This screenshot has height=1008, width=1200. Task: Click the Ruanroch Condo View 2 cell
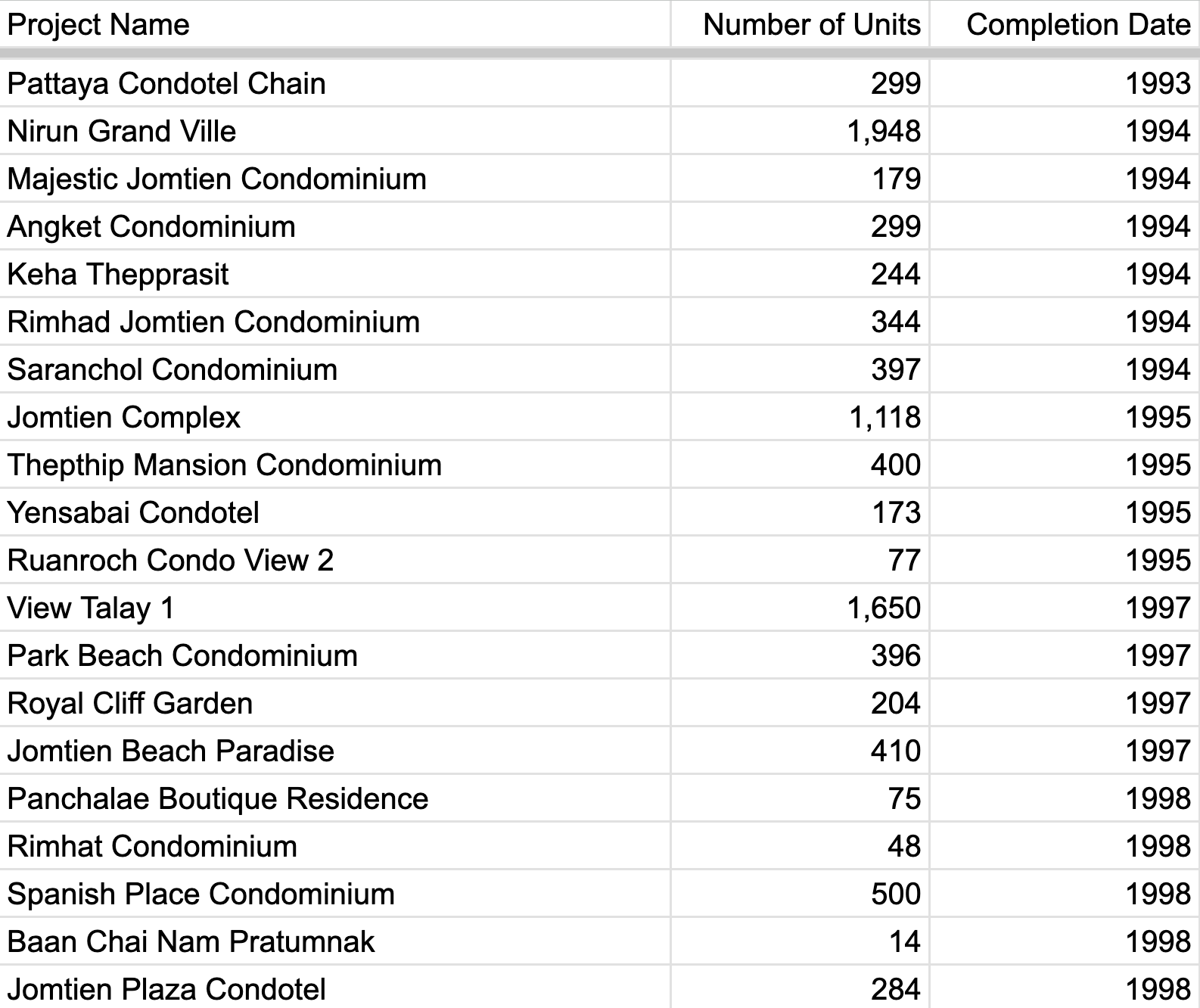(334, 560)
